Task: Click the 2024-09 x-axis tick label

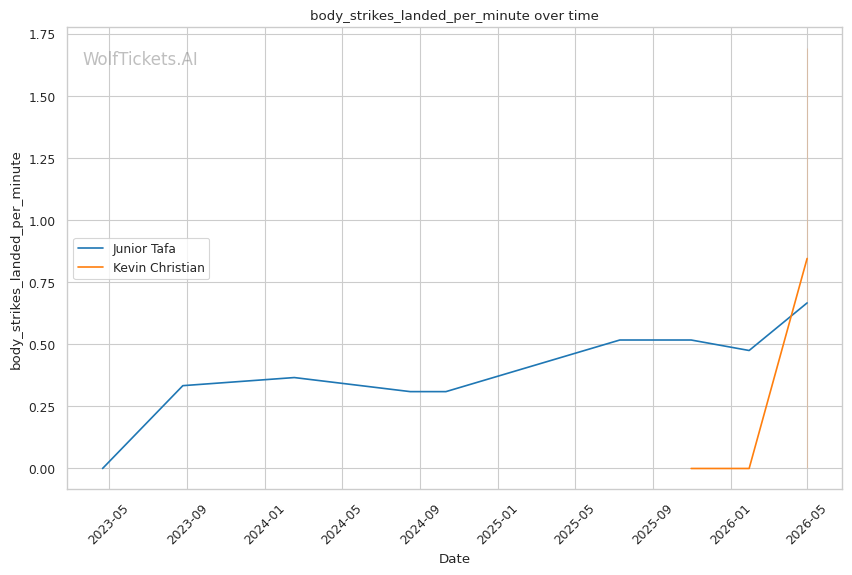Action: tap(419, 523)
